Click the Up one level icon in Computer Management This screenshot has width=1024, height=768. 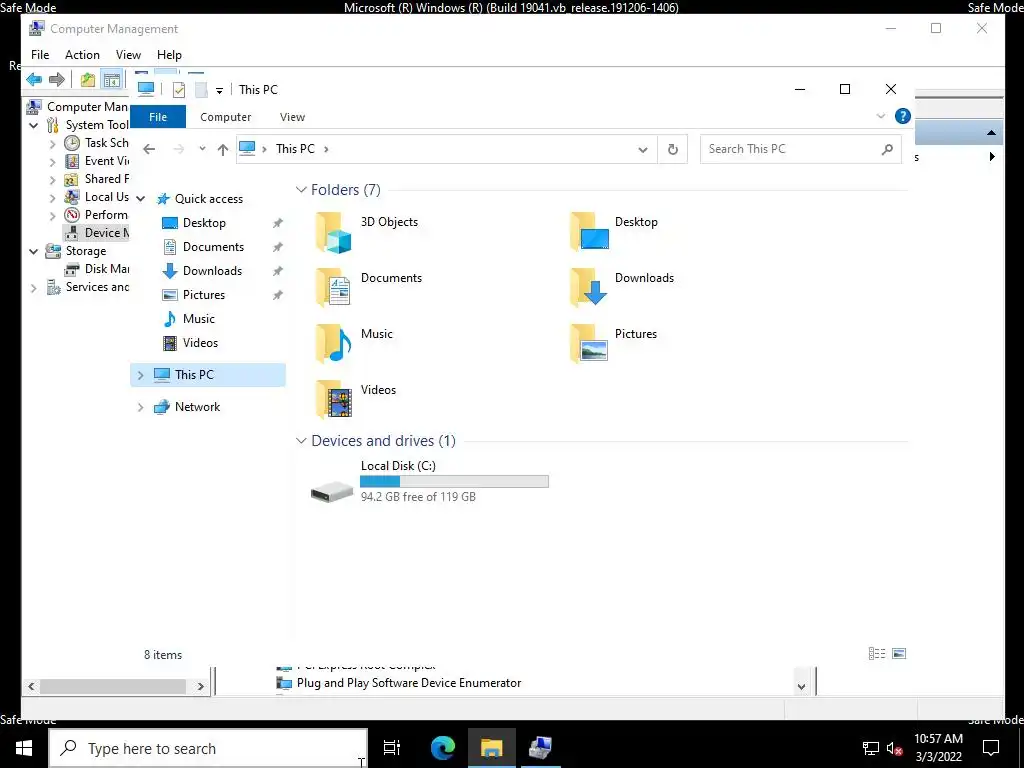[x=88, y=80]
